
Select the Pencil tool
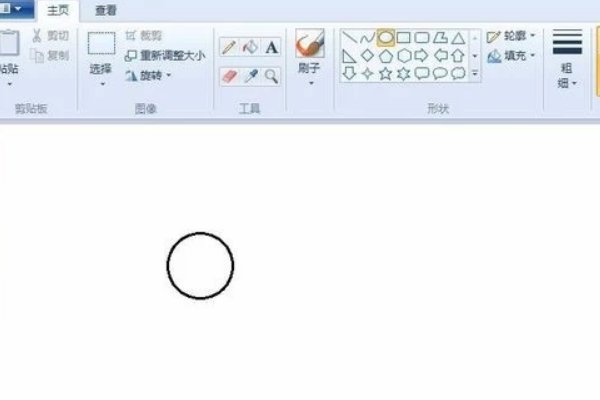coord(229,47)
